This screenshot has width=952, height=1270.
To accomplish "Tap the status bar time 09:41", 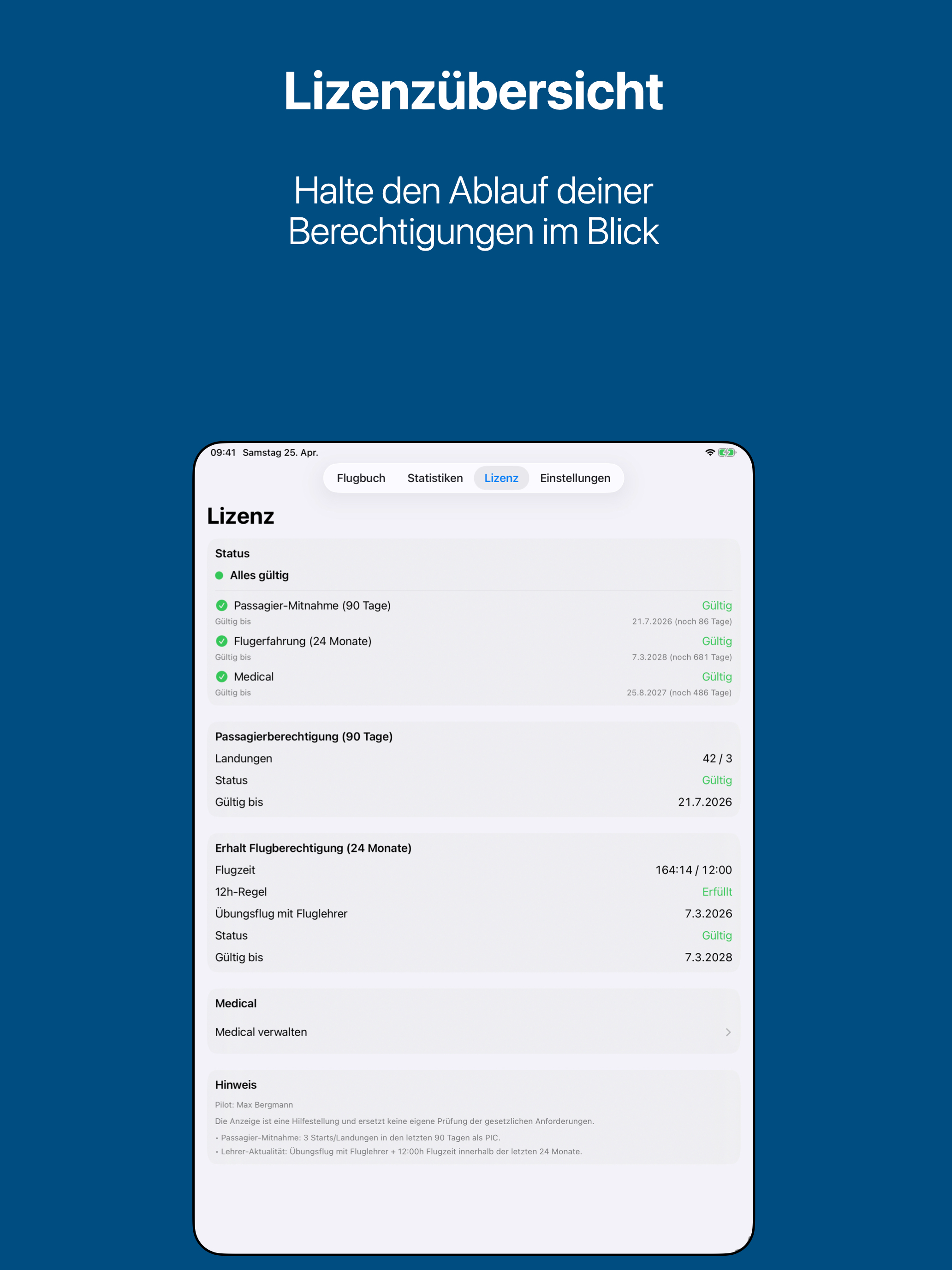I will (x=223, y=452).
